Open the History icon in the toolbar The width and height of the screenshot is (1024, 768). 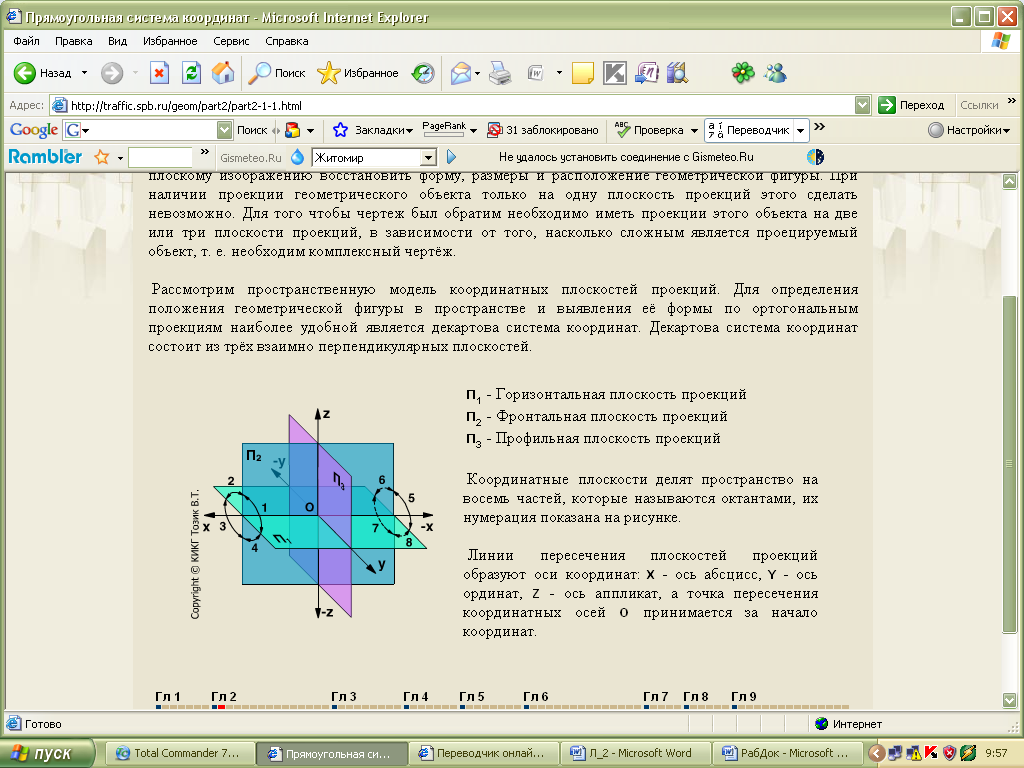(x=423, y=73)
